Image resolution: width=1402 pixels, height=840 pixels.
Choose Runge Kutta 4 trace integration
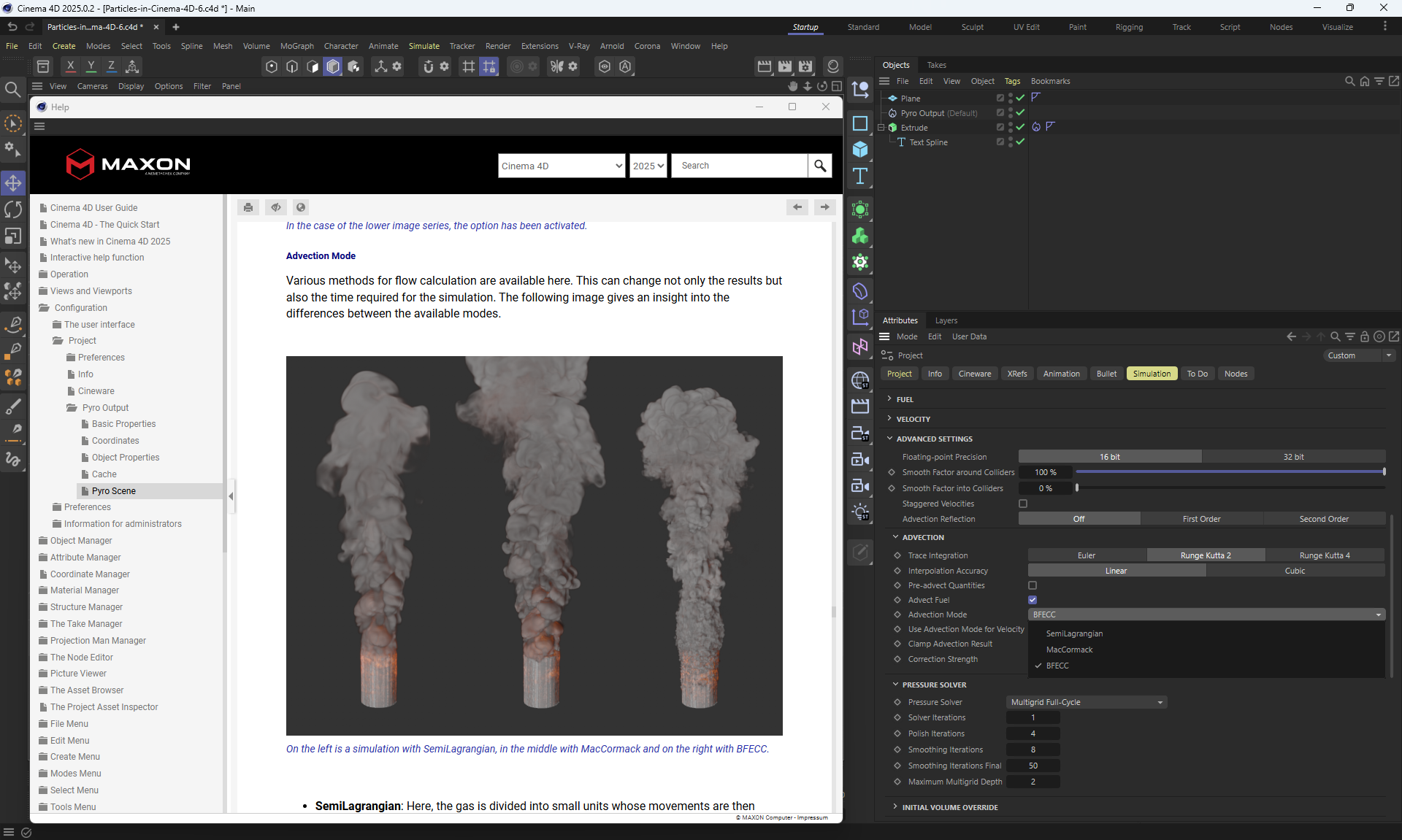[1325, 555]
